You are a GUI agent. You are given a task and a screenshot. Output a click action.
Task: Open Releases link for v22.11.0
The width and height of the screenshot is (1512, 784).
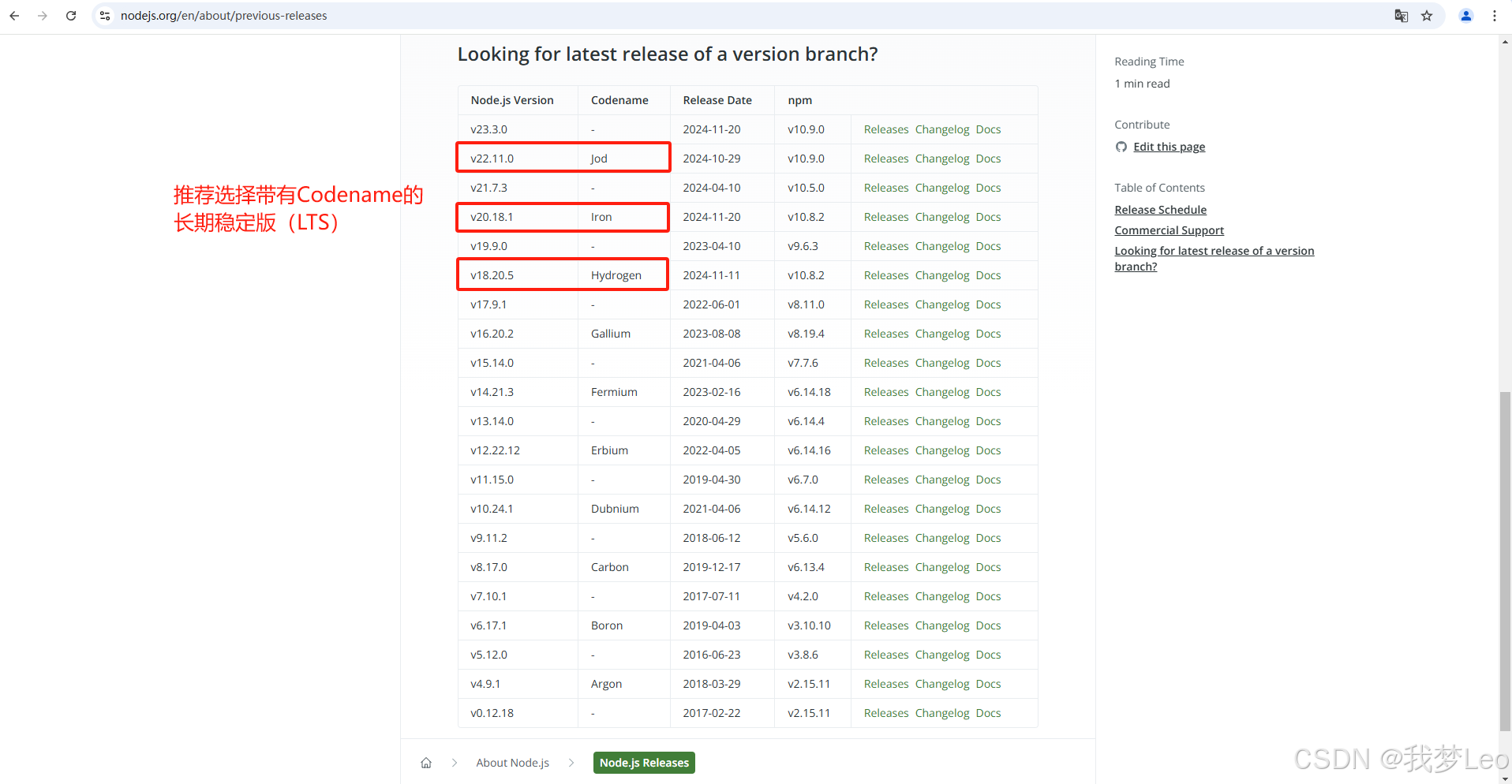[x=886, y=159]
